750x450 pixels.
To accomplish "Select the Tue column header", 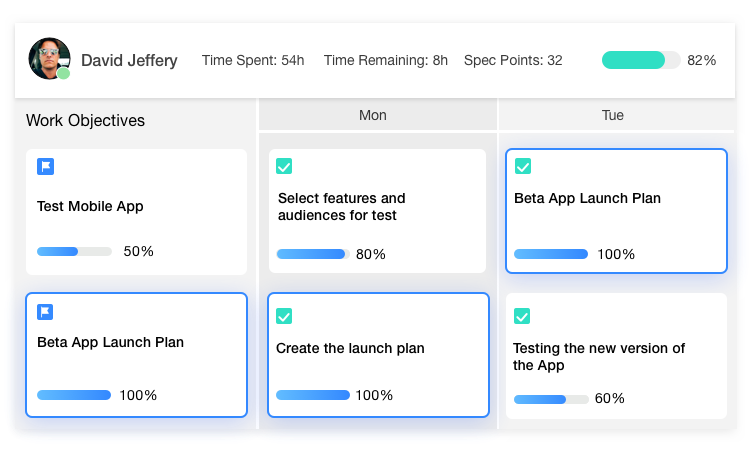I will click(x=613, y=116).
